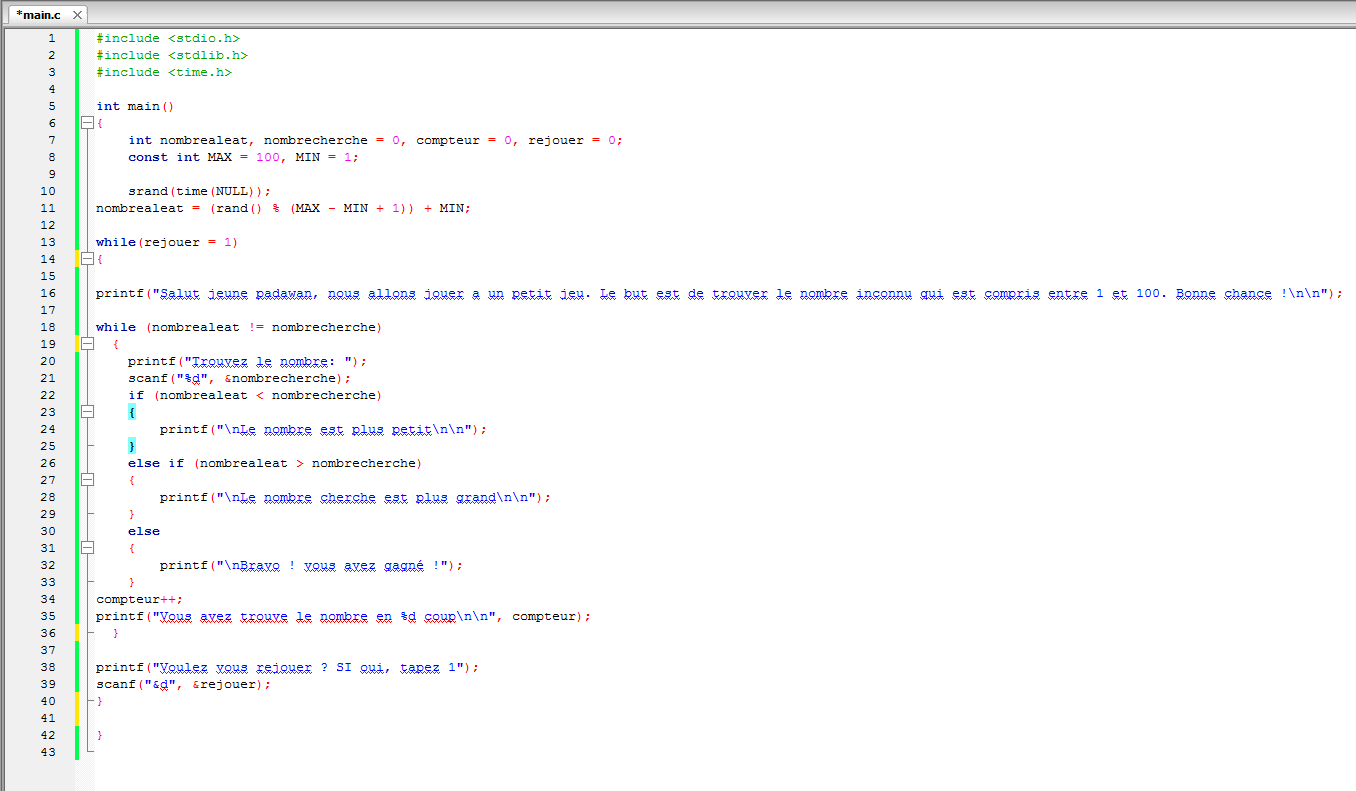Collapse the inner while fold marker at line 19

[x=87, y=344]
